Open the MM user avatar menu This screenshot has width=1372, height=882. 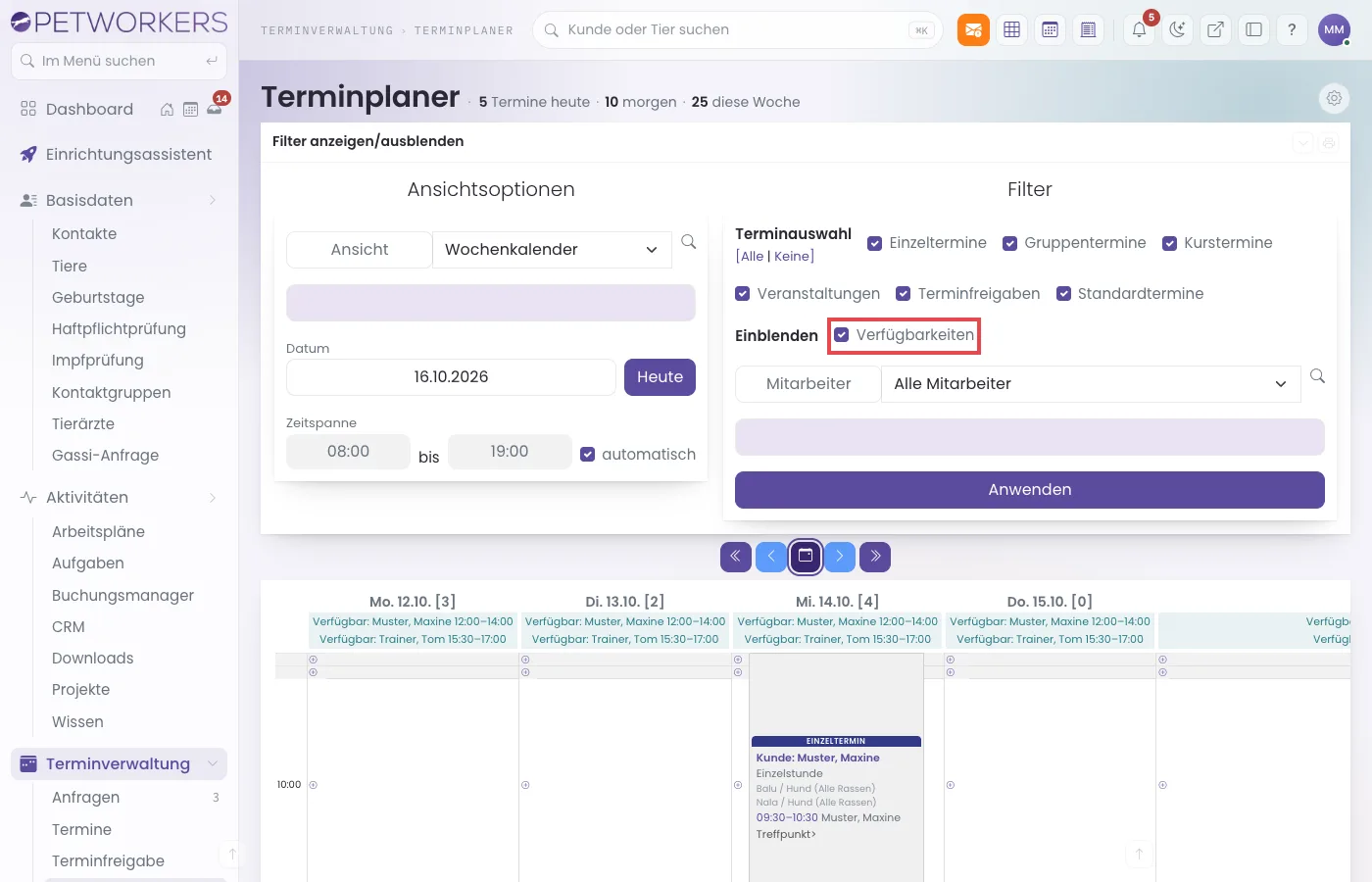tap(1334, 30)
